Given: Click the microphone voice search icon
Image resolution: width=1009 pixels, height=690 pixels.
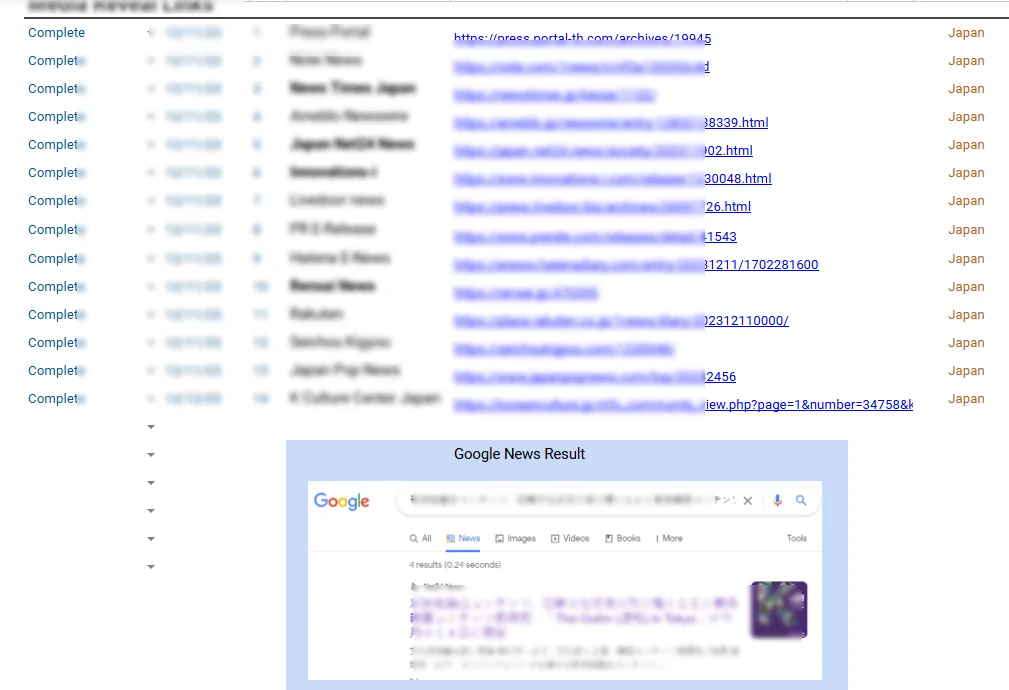Looking at the screenshot, I should click(777, 500).
